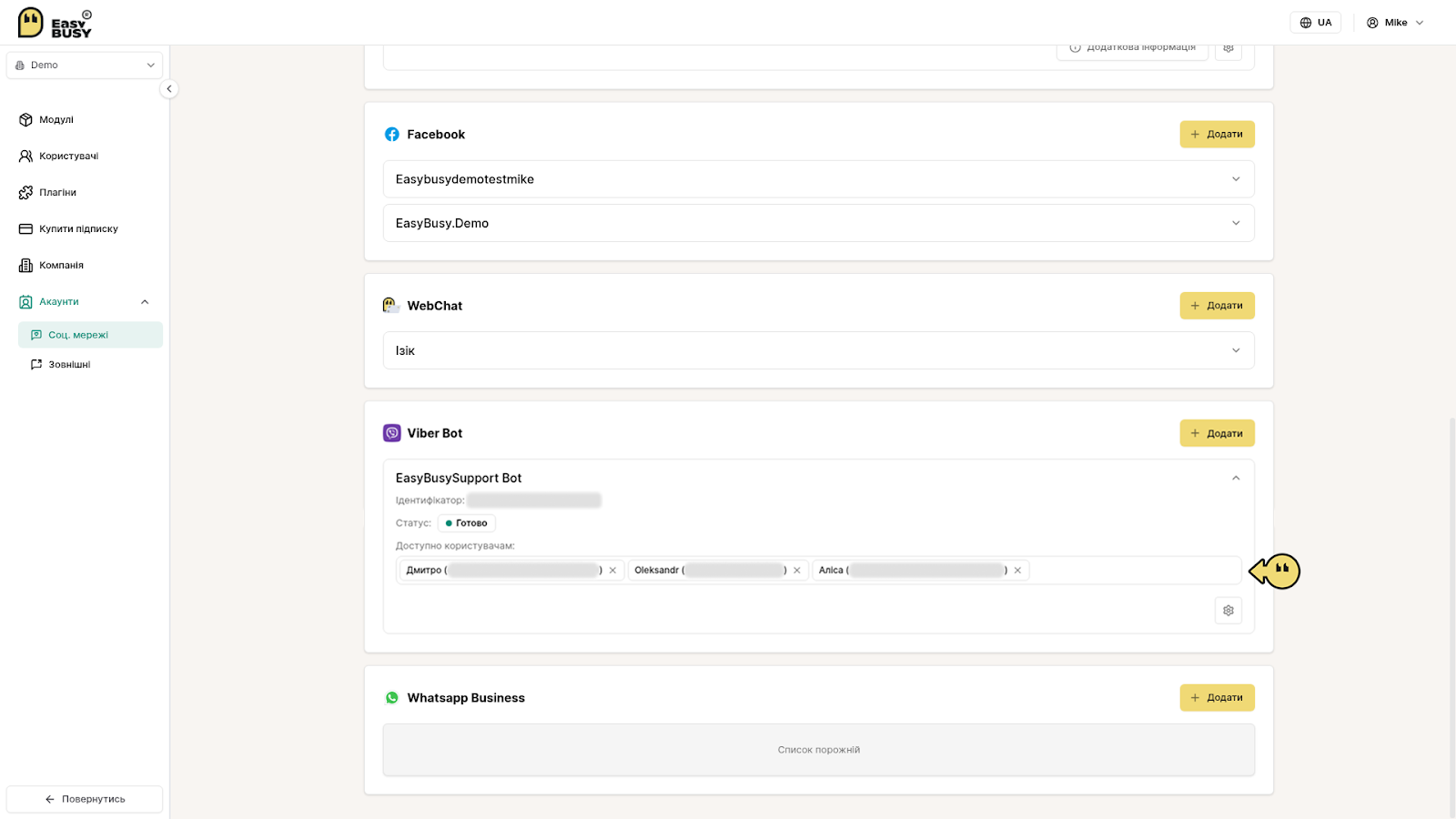1456x819 pixels.
Task: Click the Користувачі person icon
Action: click(25, 157)
